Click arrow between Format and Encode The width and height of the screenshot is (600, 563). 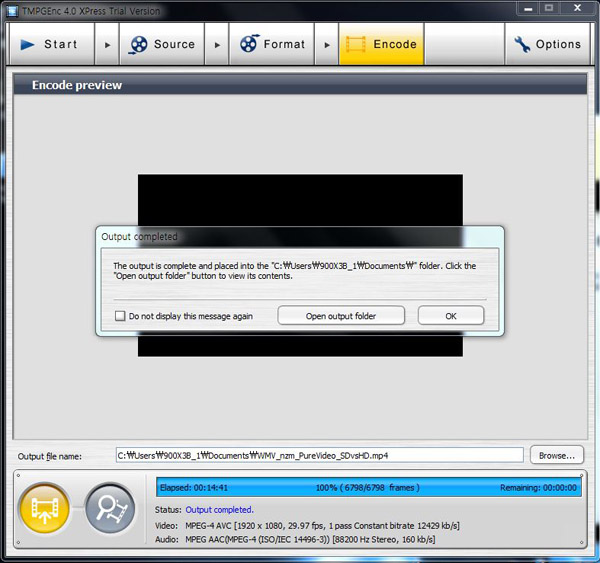pyautogui.click(x=327, y=45)
